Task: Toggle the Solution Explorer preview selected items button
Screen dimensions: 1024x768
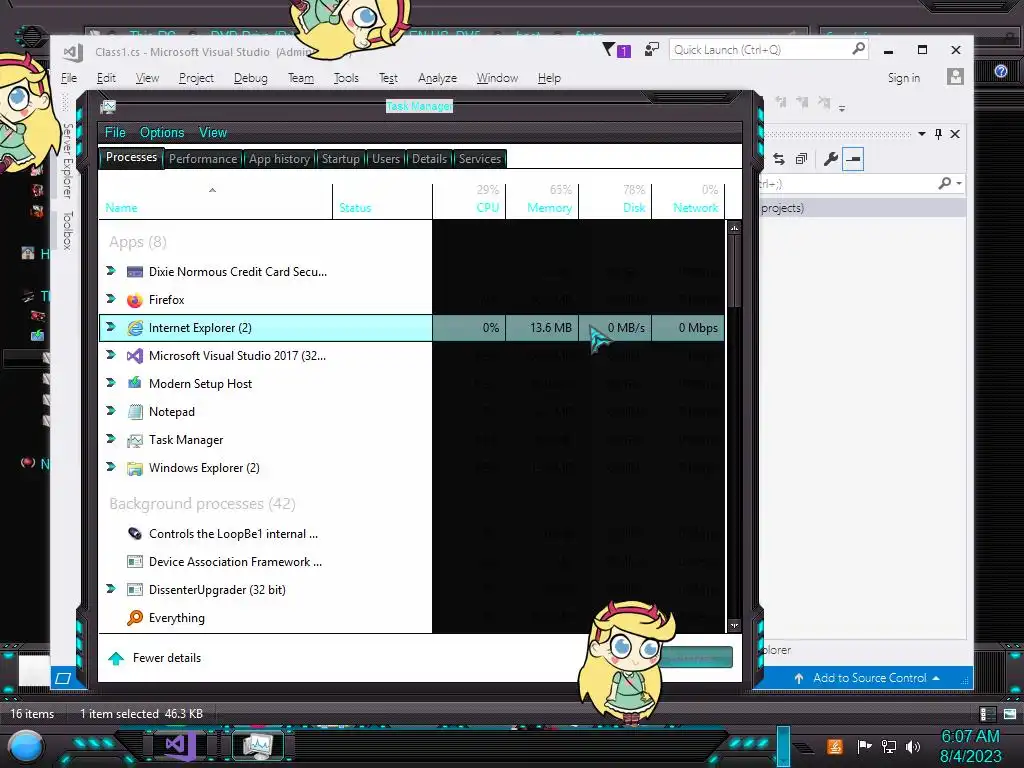Action: pyautogui.click(x=853, y=159)
